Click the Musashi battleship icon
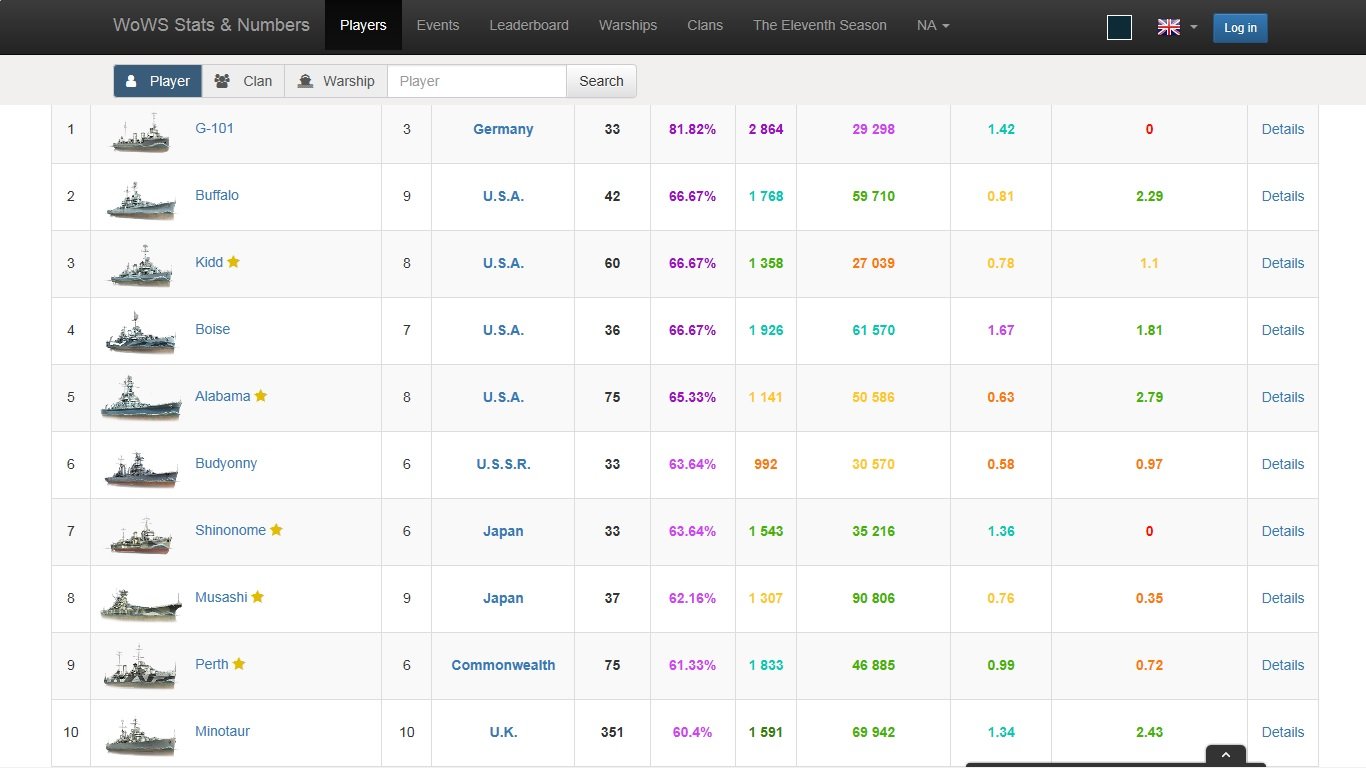Image resolution: width=1366 pixels, height=768 pixels. coord(141,601)
